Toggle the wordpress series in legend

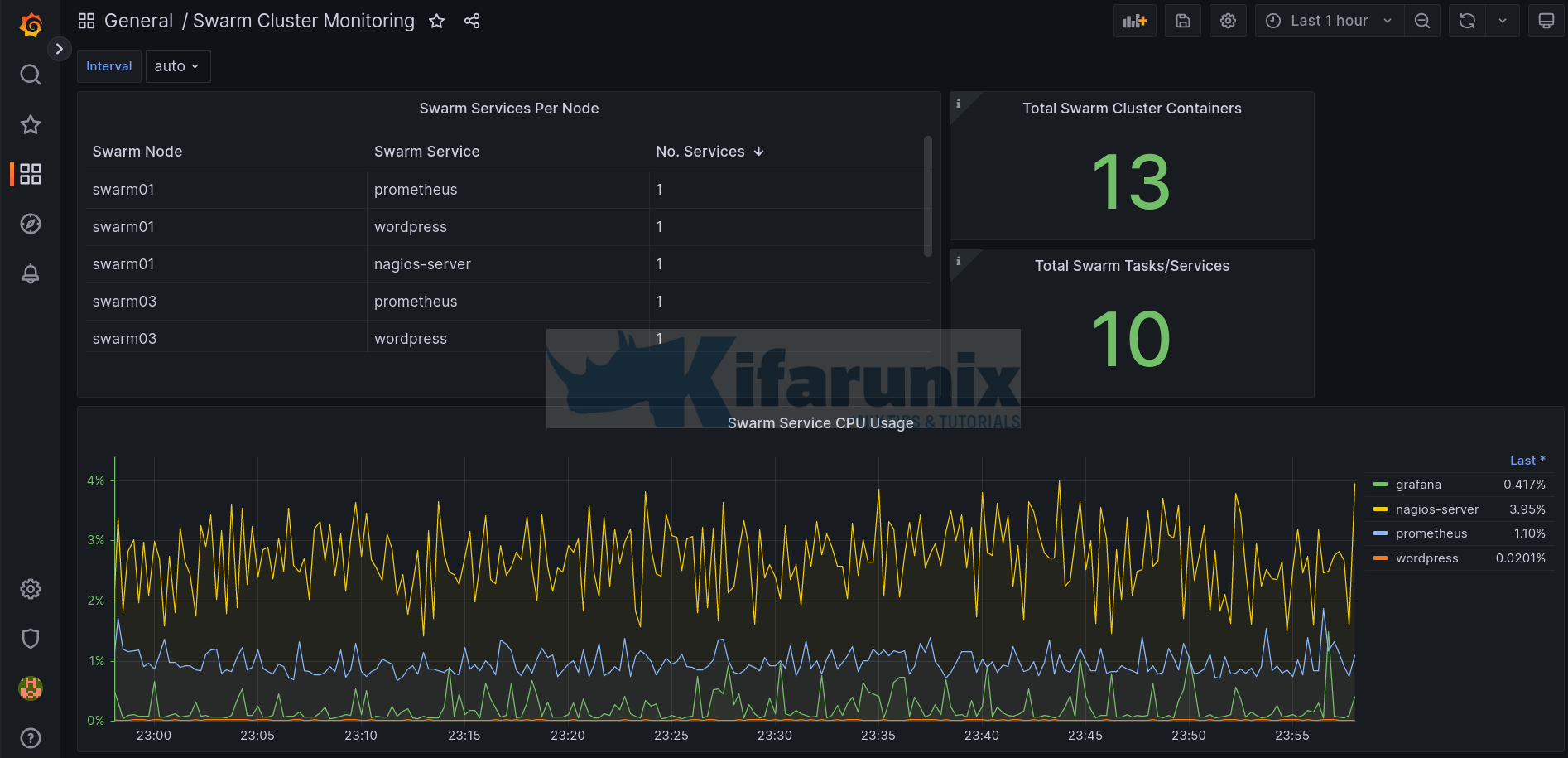[1426, 558]
